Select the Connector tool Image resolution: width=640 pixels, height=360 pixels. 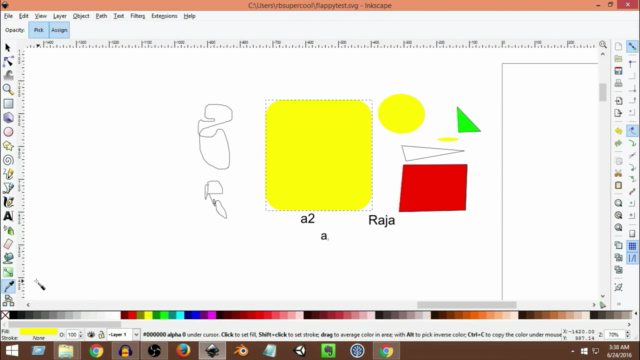pyautogui.click(x=8, y=301)
